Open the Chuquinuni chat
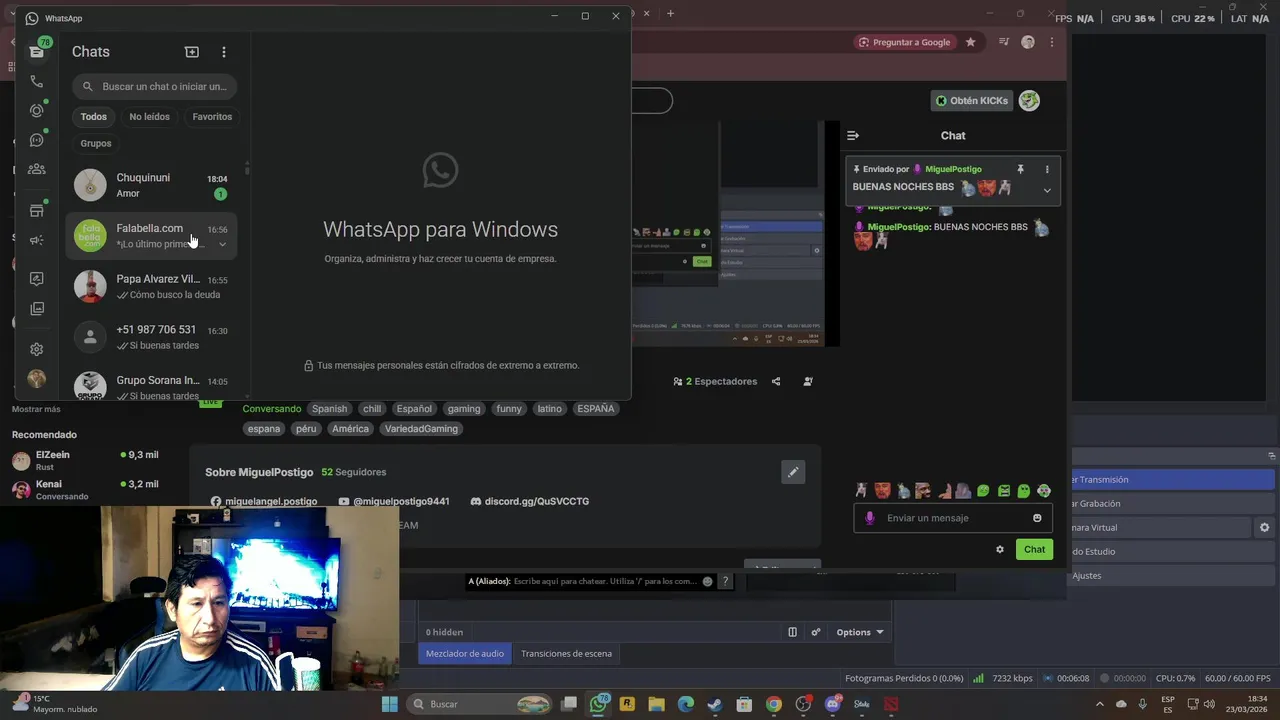 coord(151,185)
